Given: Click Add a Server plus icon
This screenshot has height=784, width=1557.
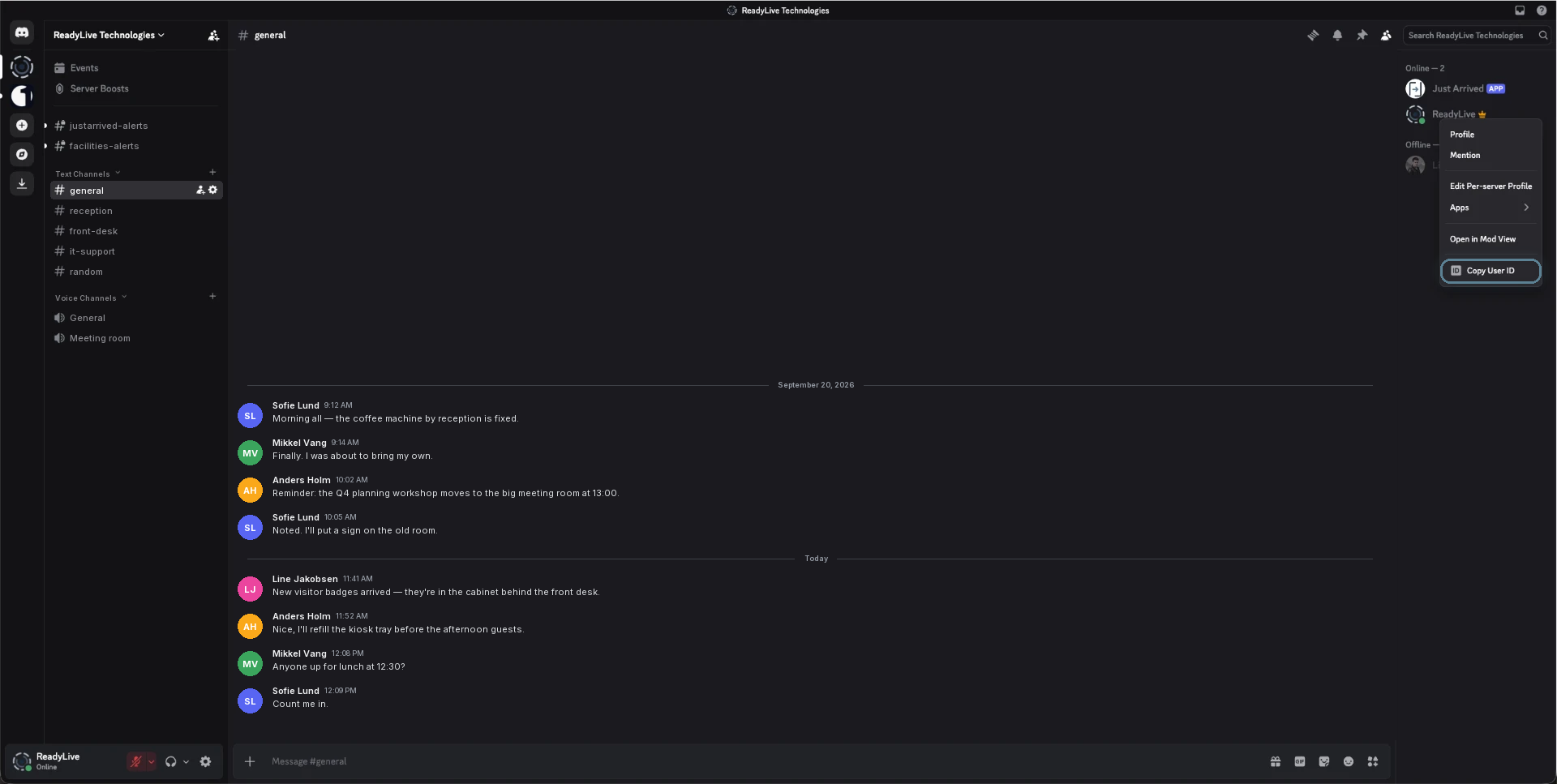Looking at the screenshot, I should click(22, 125).
